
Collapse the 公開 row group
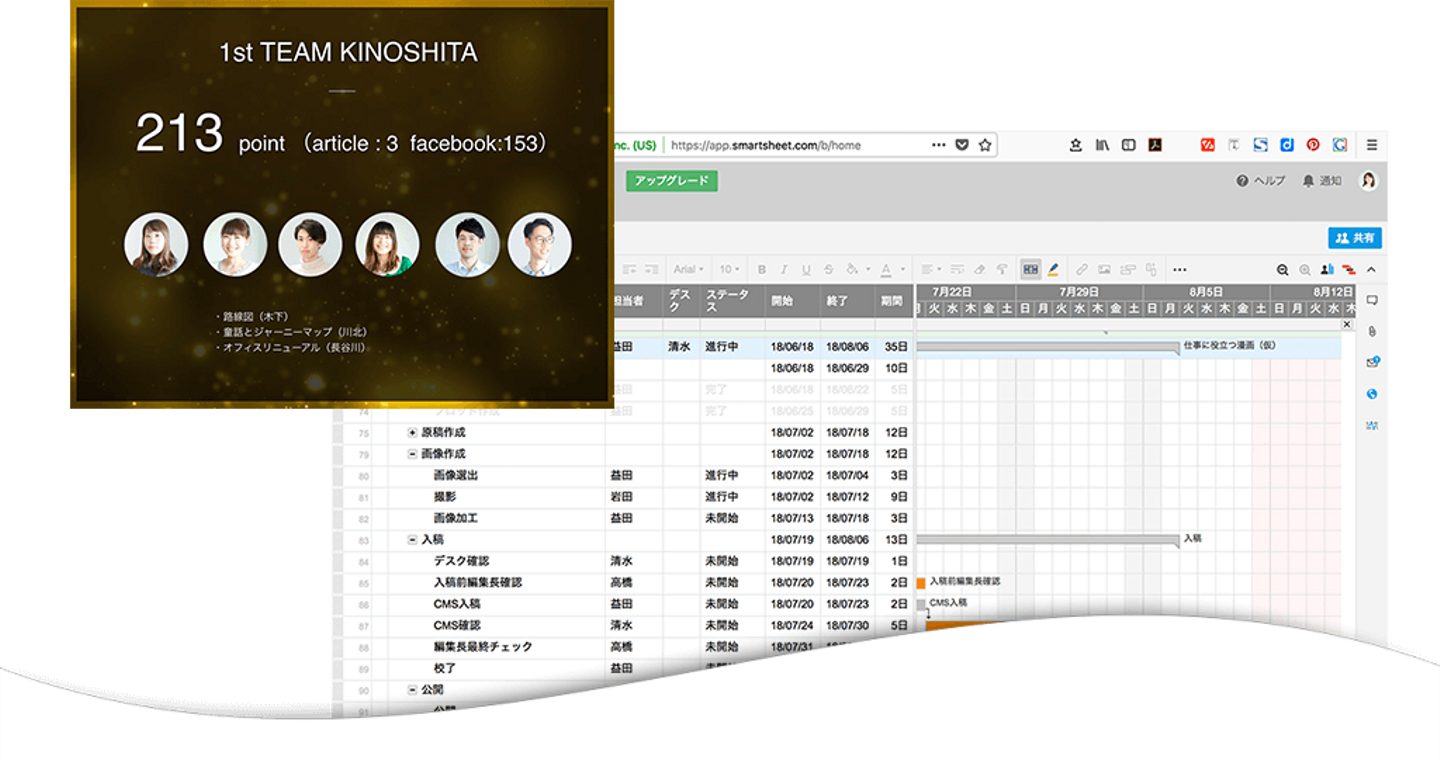412,690
